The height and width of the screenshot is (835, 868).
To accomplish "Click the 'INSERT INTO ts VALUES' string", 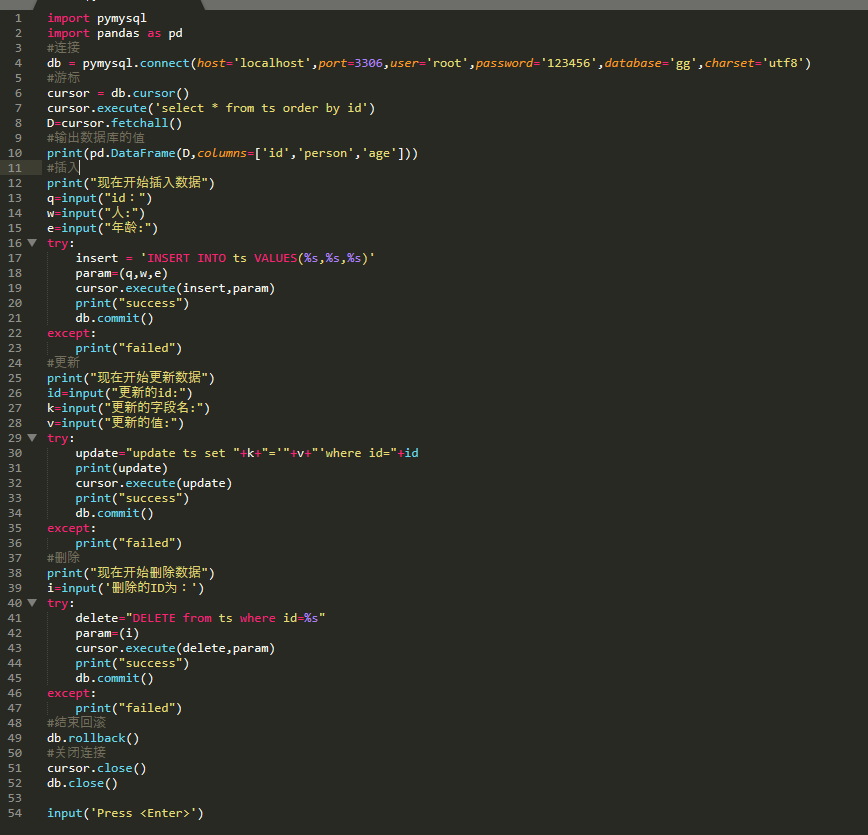I will point(257,258).
